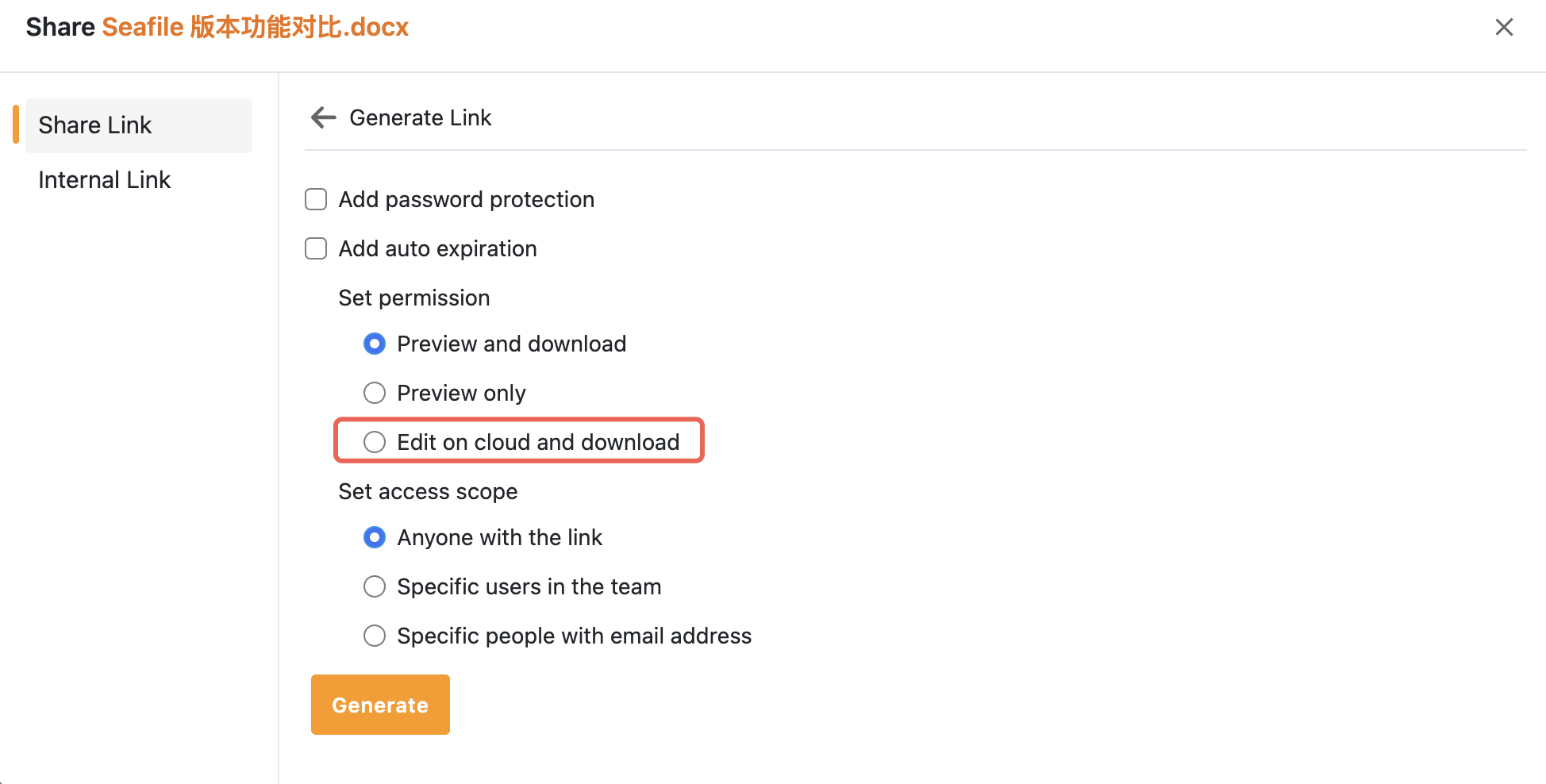Screen dimensions: 1546x784
Task: Click the Add auto expiration label text
Action: (438, 248)
